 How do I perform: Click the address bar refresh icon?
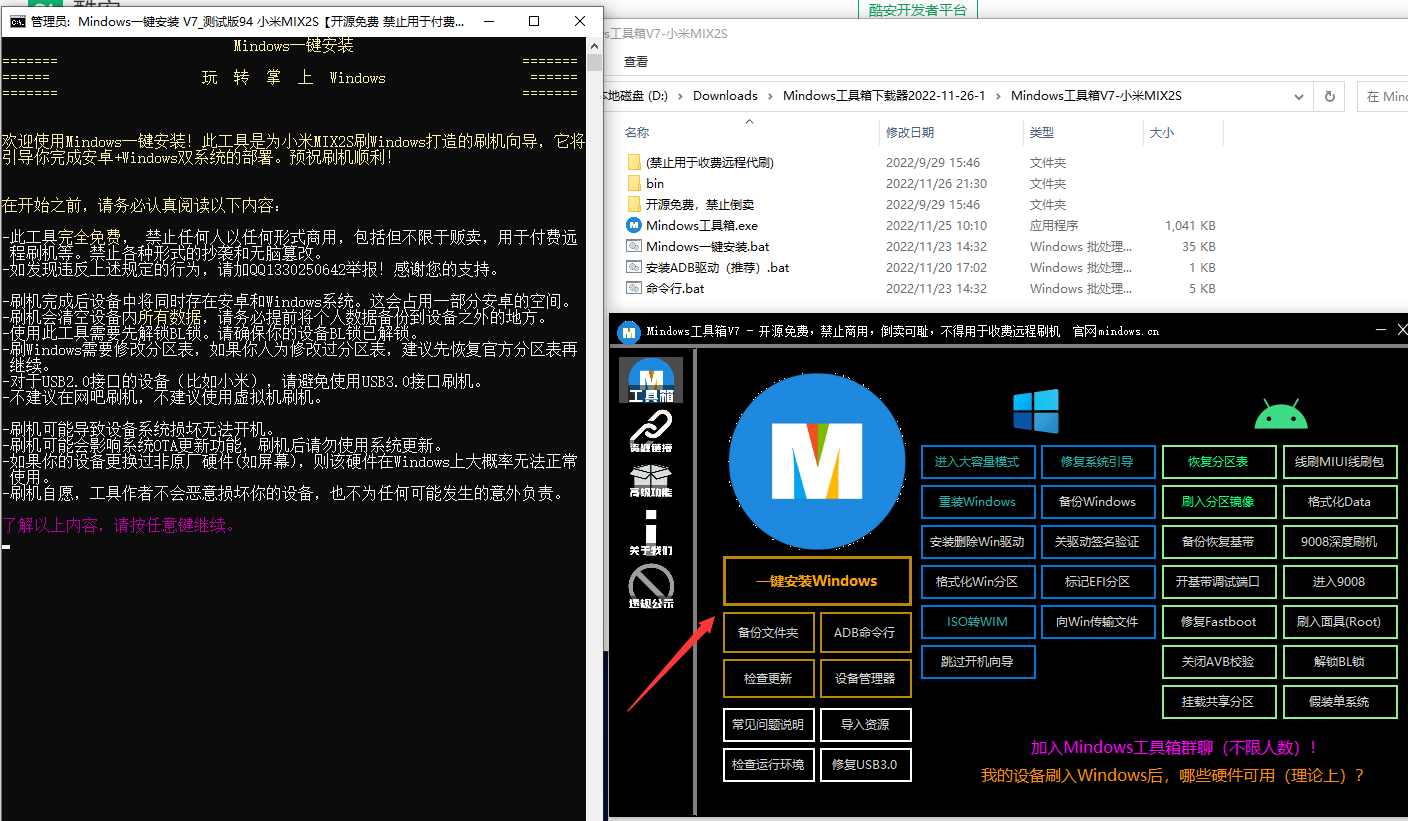click(x=1329, y=97)
